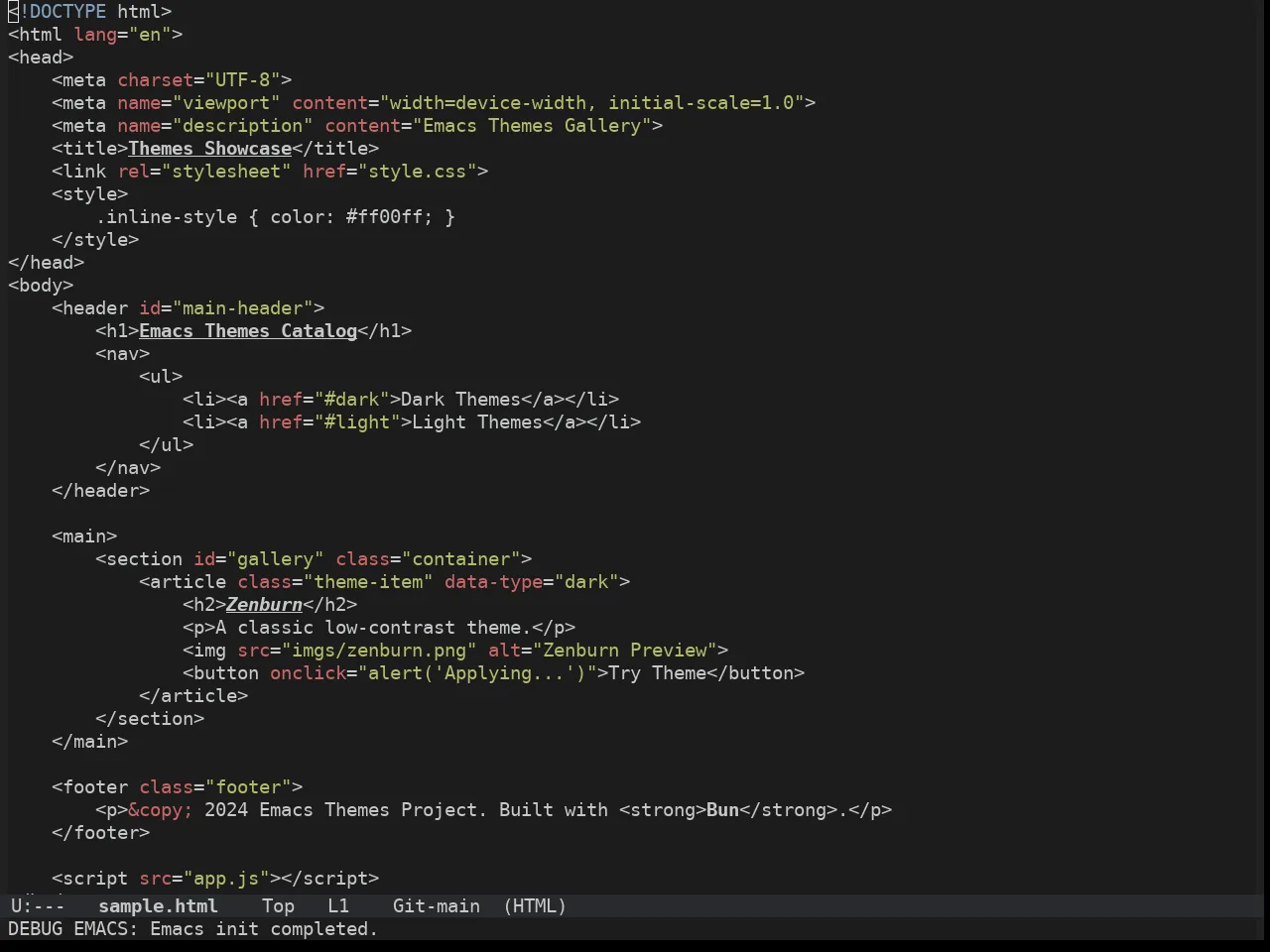Viewport: 1270px width, 952px height.
Task: Click the data-type attribute name
Action: [493, 582]
